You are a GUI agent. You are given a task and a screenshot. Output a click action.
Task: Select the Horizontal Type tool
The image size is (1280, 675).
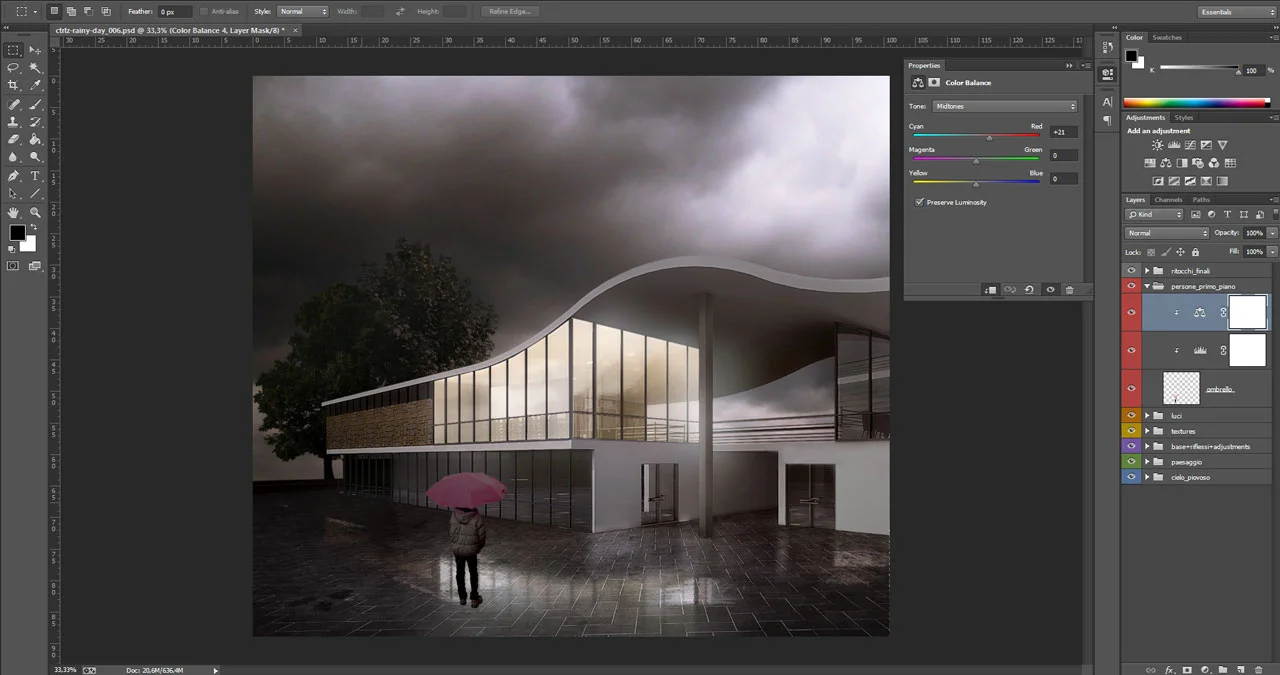point(35,176)
